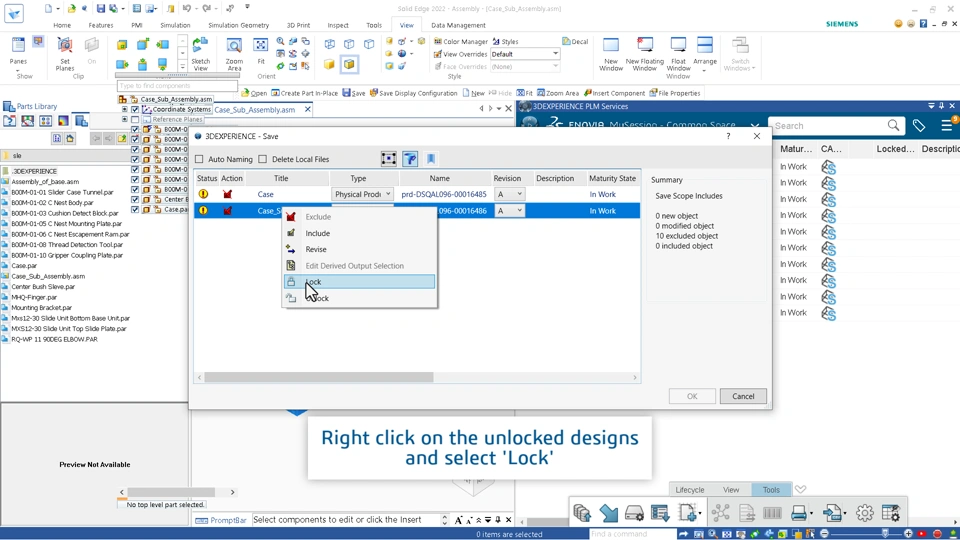This screenshot has height=540, width=960.
Task: Click the select-all icon in the Save dialog
Action: (388, 159)
